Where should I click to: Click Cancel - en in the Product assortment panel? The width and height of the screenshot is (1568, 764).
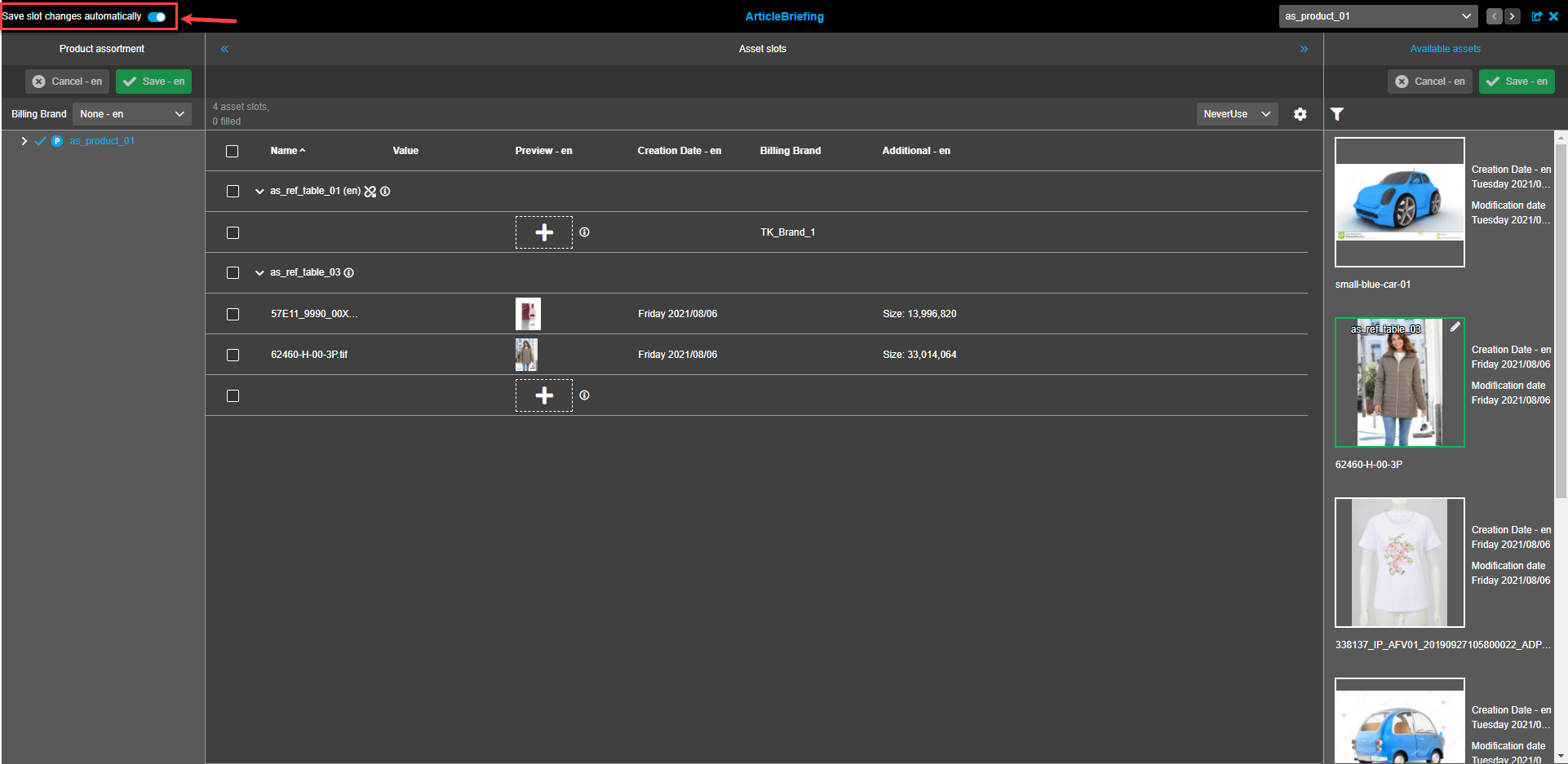67,81
